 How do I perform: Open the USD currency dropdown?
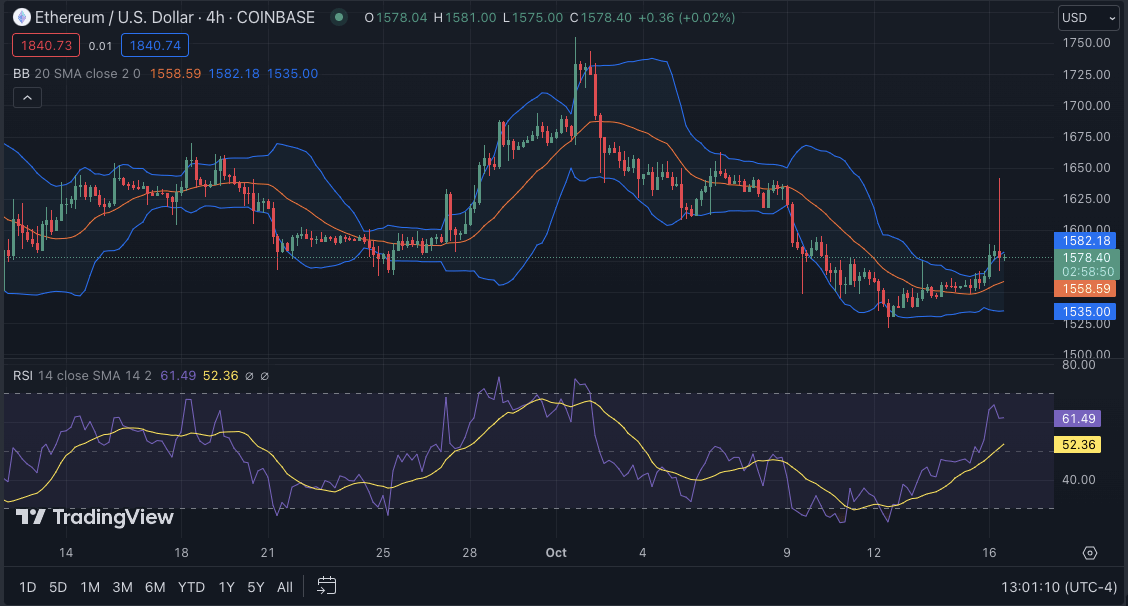(1088, 18)
